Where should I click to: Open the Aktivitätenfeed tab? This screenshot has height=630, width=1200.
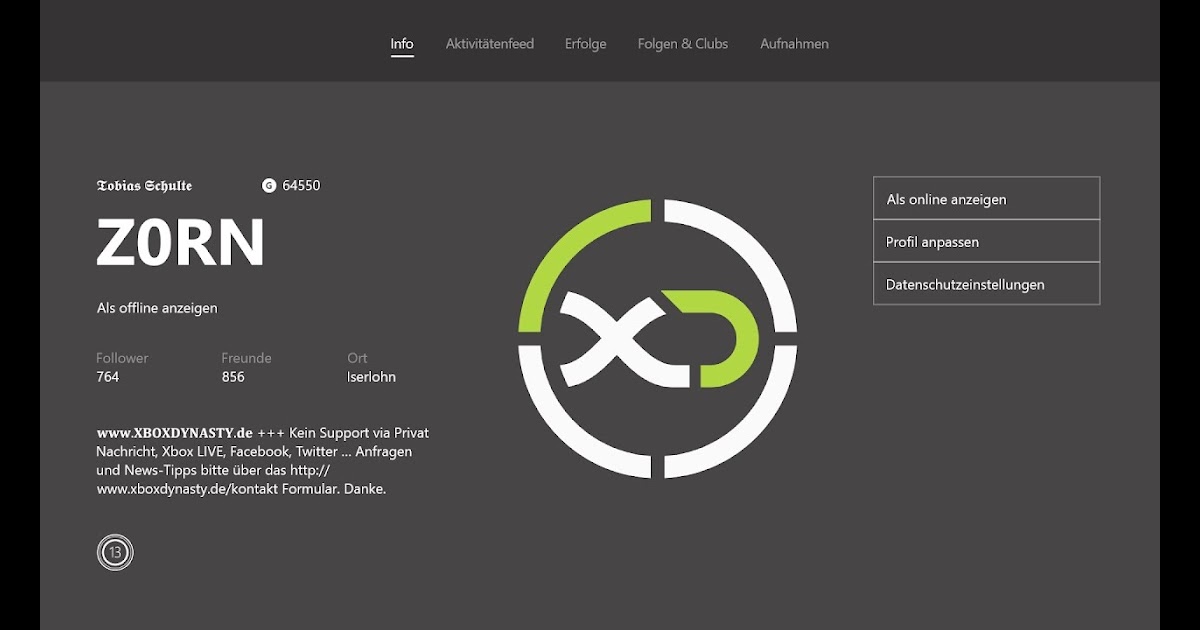490,44
